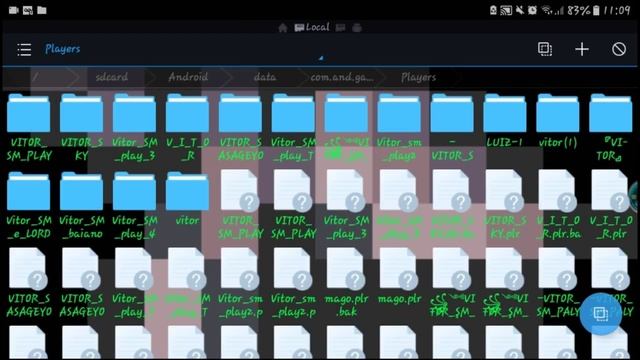Tap the video camera notification icon
Image resolution: width=640 pixels, height=360 pixels.
(14, 10)
